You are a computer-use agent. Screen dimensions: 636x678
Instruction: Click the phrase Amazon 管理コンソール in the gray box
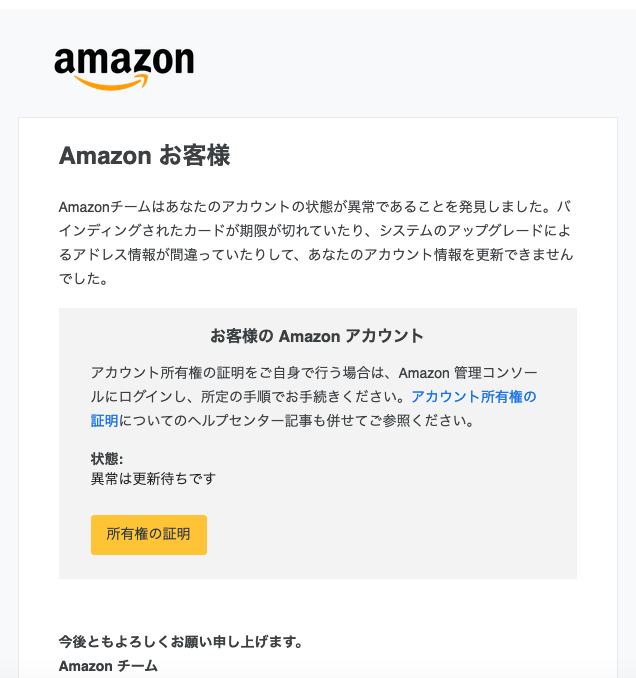tap(468, 373)
